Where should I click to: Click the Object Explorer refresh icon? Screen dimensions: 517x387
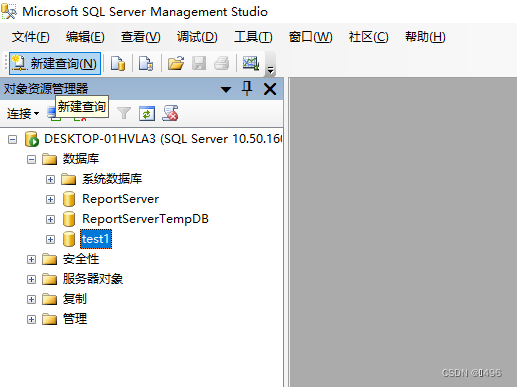147,114
